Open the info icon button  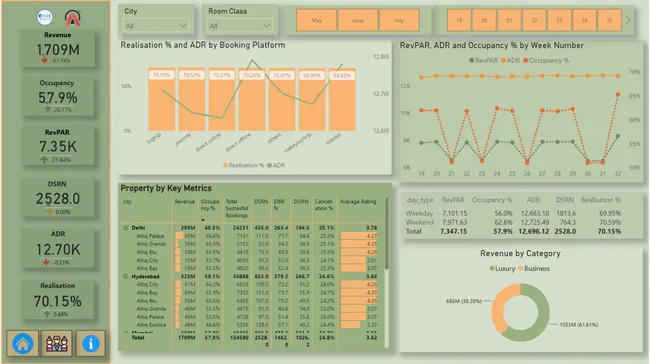click(90, 343)
